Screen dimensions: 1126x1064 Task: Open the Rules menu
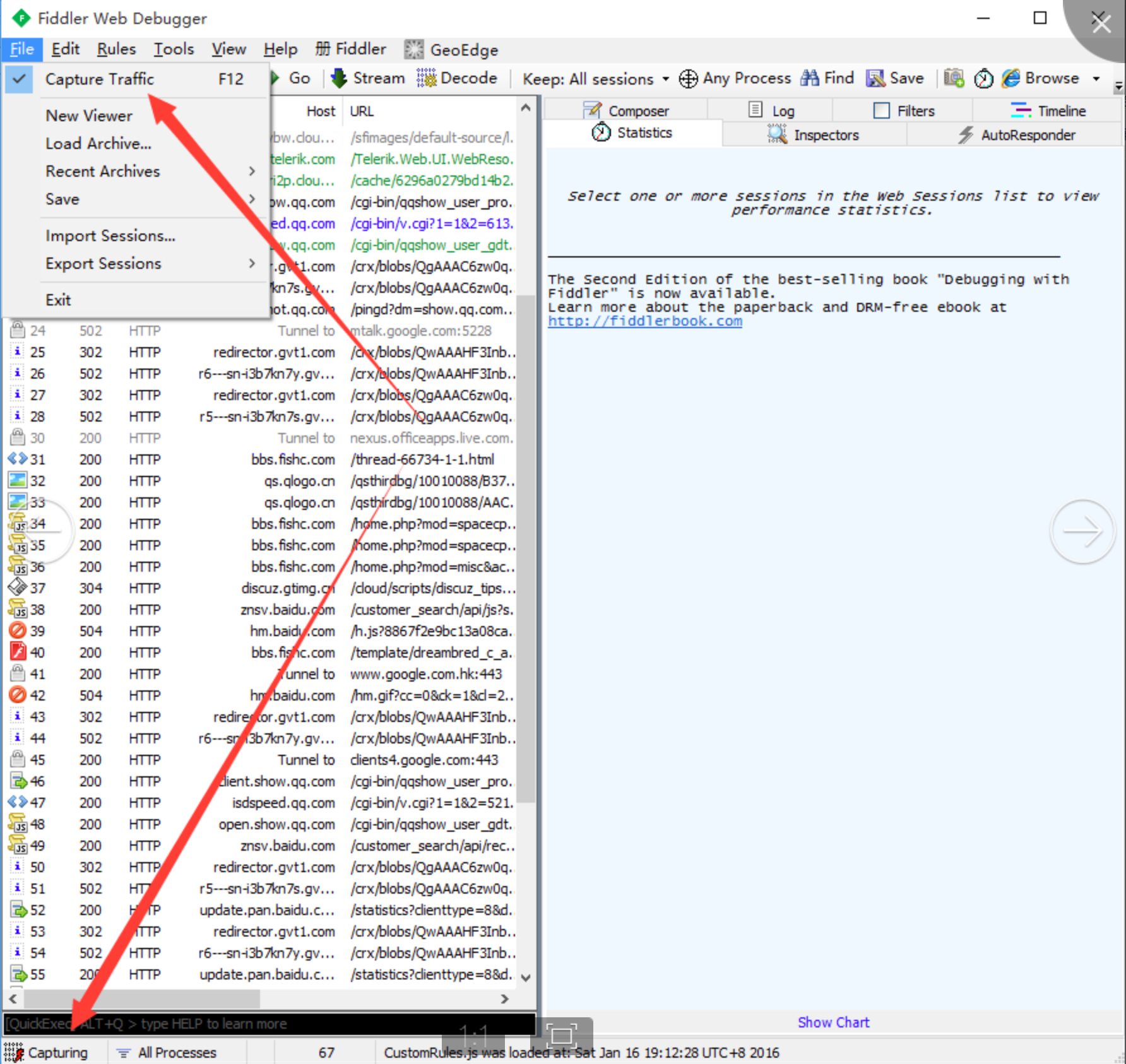116,49
